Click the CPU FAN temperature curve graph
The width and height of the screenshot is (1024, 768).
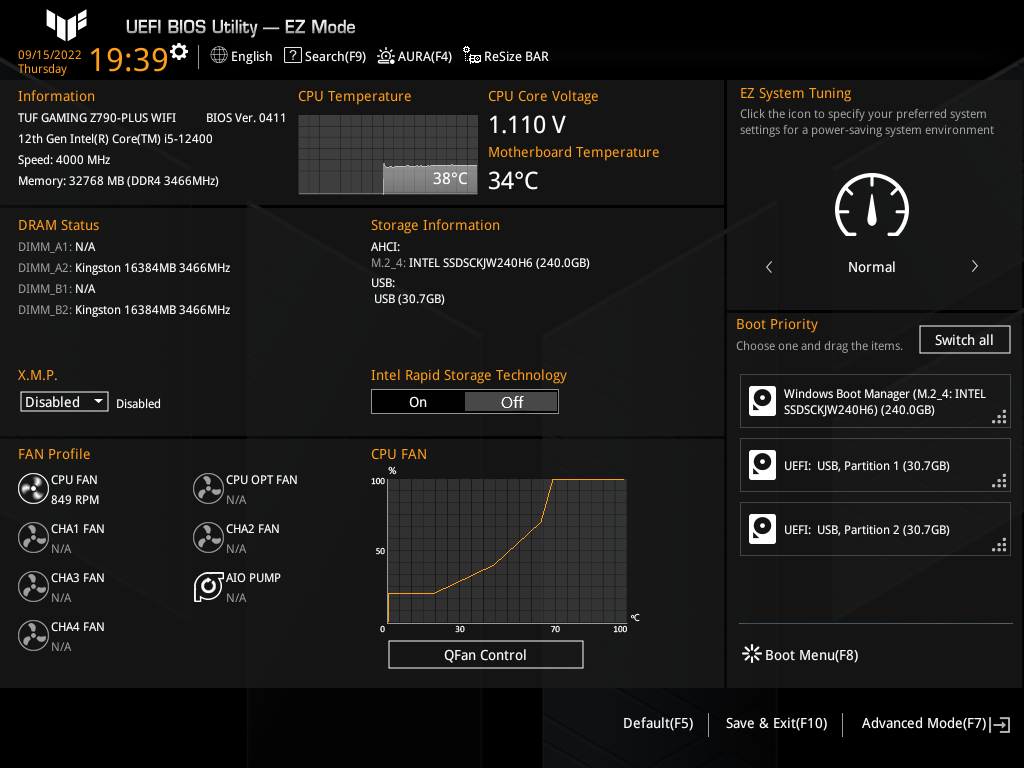[505, 550]
